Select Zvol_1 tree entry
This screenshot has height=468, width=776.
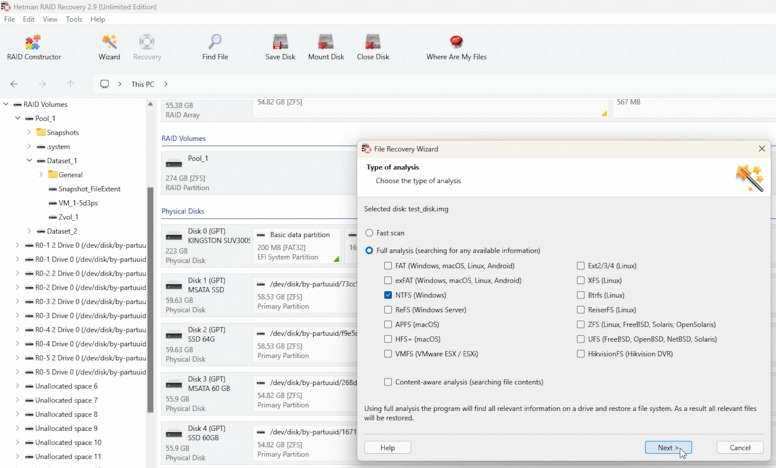point(63,217)
